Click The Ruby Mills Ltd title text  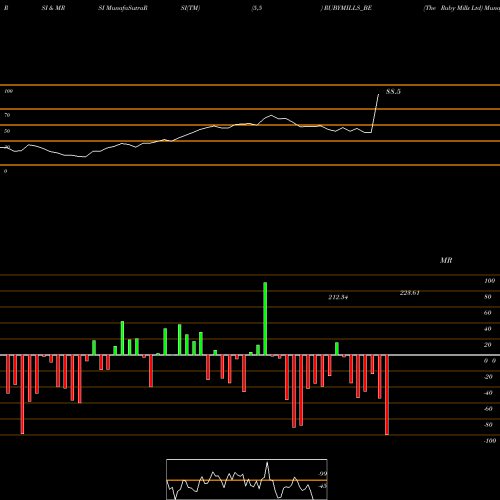pyautogui.click(x=453, y=8)
